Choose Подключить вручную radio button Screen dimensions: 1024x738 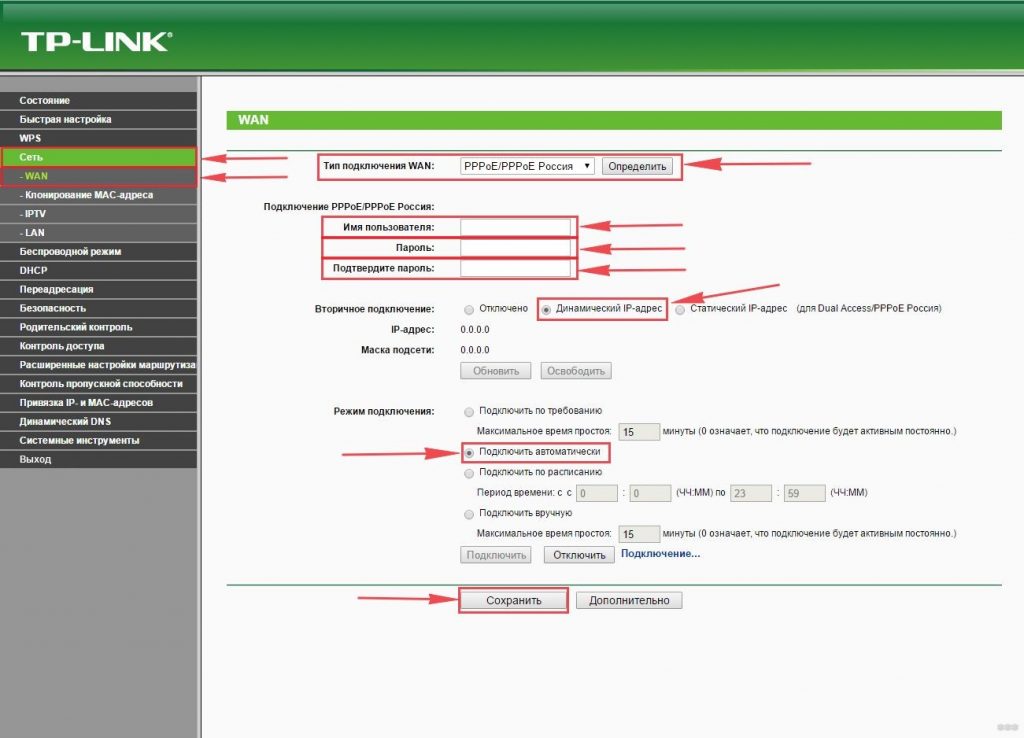click(x=469, y=514)
